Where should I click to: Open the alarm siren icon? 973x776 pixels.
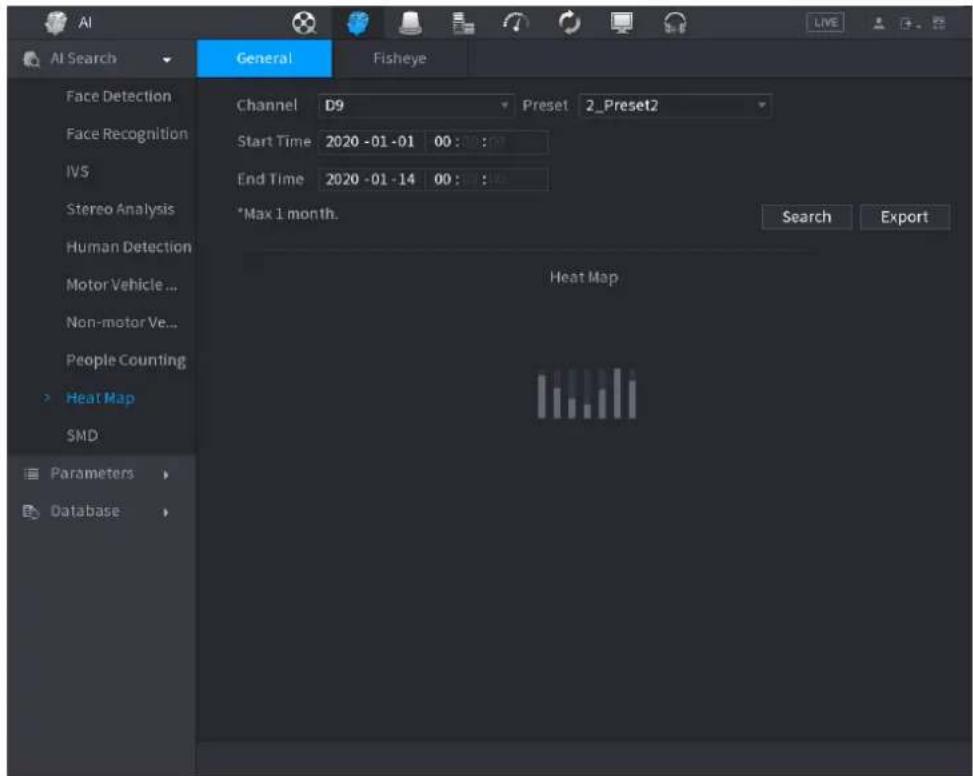[410, 24]
